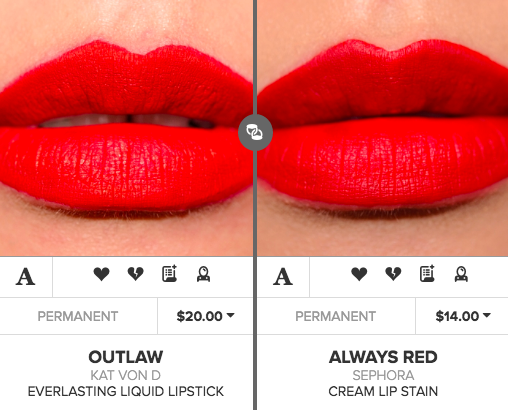
Task: Click the vanity mirror icon under Always Red
Action: [x=461, y=274]
